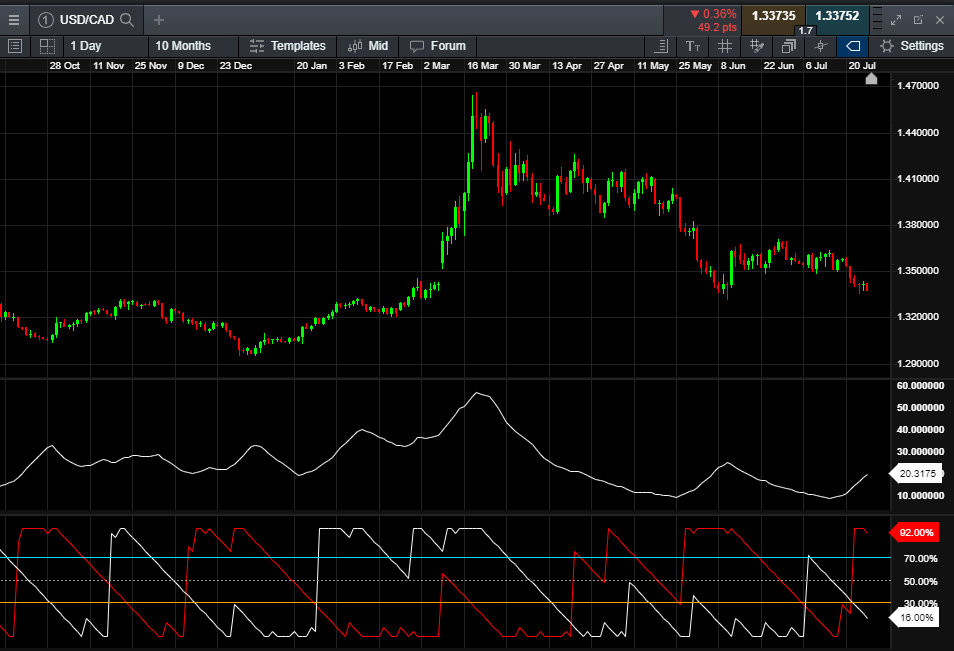Open the 1 Day interval dropdown
Screen dimensions: 954x651
pos(106,46)
